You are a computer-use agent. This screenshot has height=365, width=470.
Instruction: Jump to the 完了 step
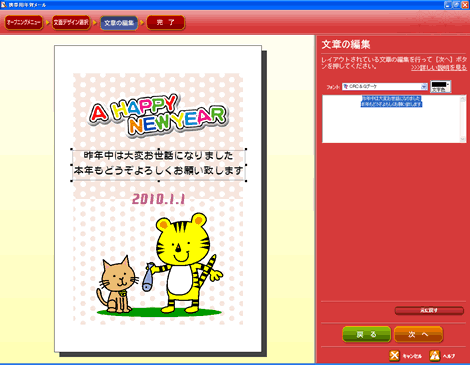166,23
